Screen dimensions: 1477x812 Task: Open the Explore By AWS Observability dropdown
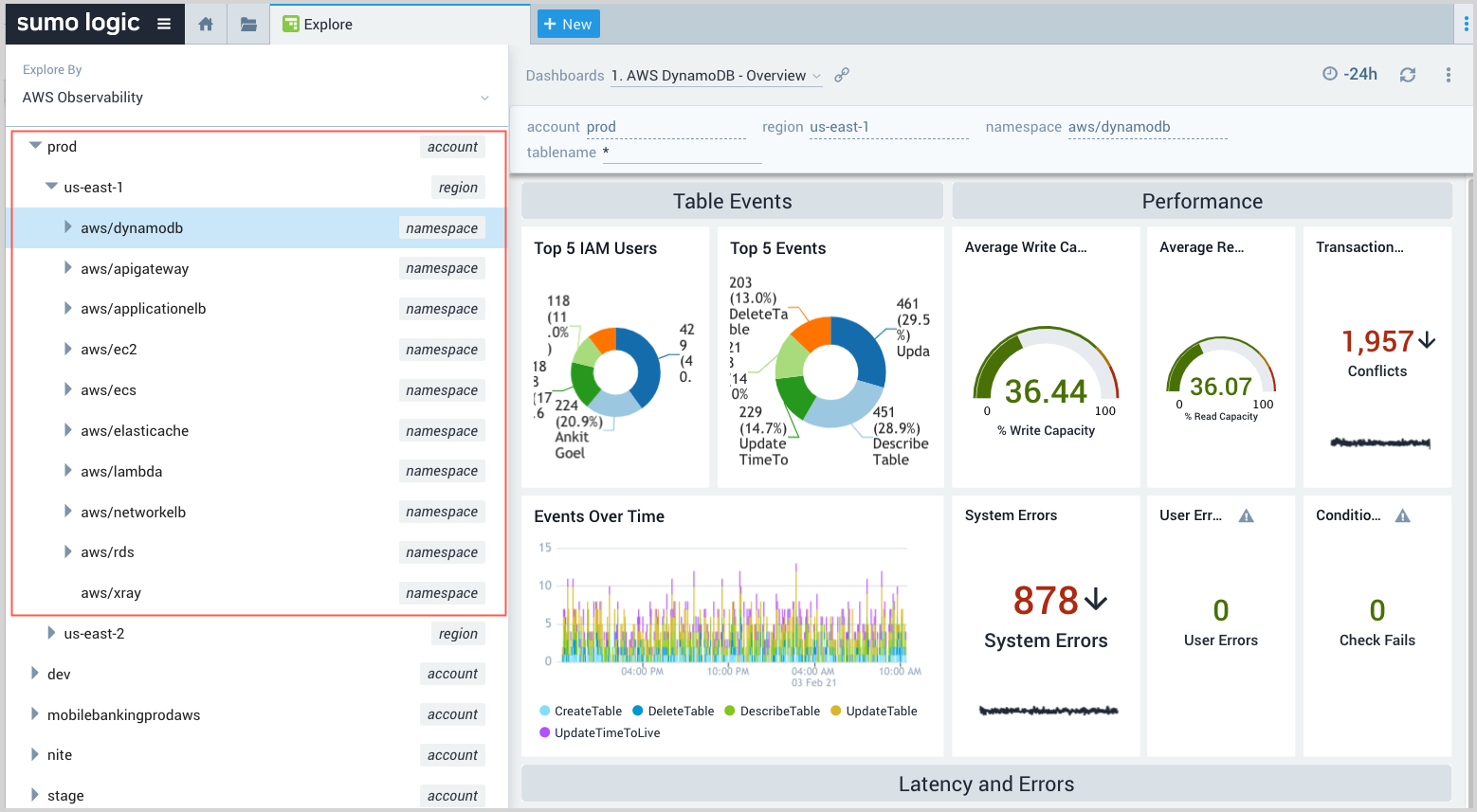[x=256, y=98]
